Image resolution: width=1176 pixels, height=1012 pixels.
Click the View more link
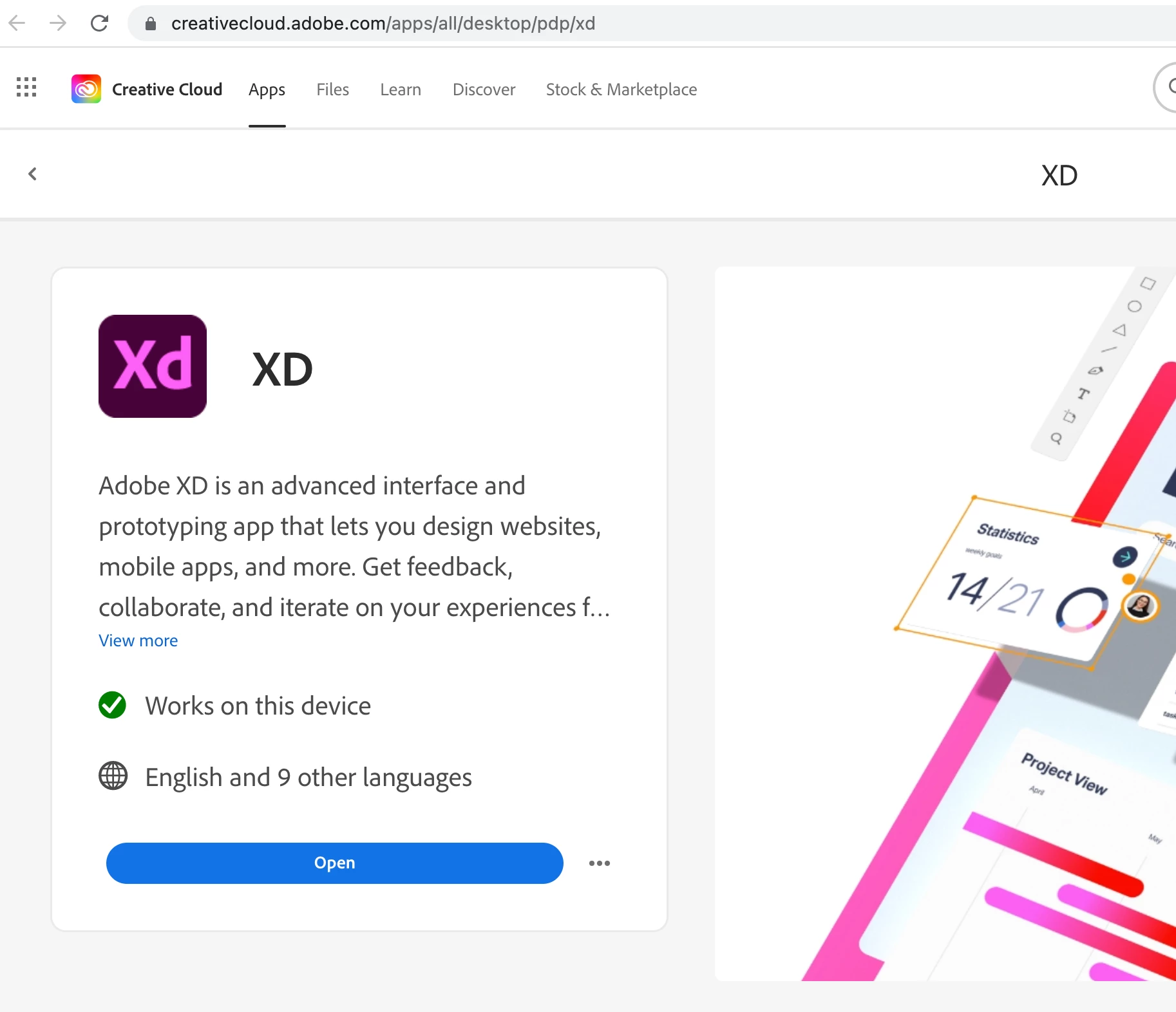point(138,641)
